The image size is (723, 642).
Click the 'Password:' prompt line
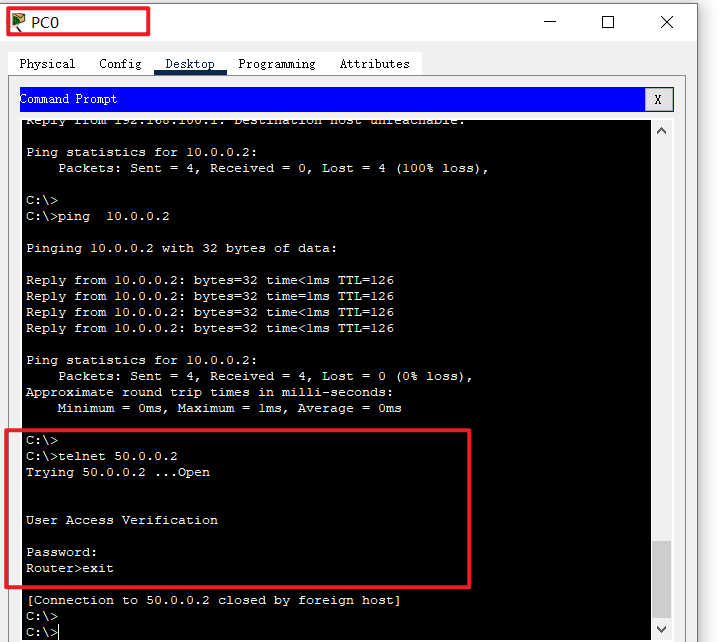point(61,552)
